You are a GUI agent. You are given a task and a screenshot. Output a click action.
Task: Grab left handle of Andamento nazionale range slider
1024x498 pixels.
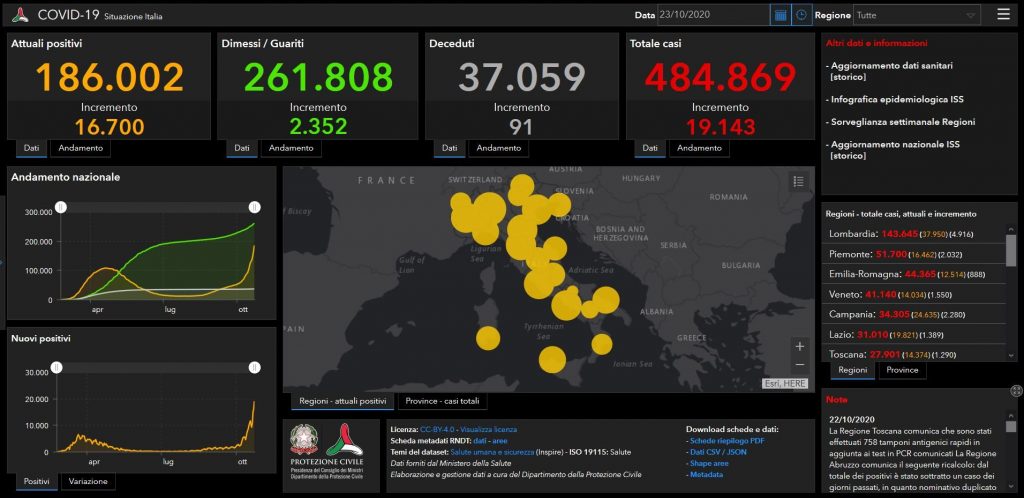[60, 207]
